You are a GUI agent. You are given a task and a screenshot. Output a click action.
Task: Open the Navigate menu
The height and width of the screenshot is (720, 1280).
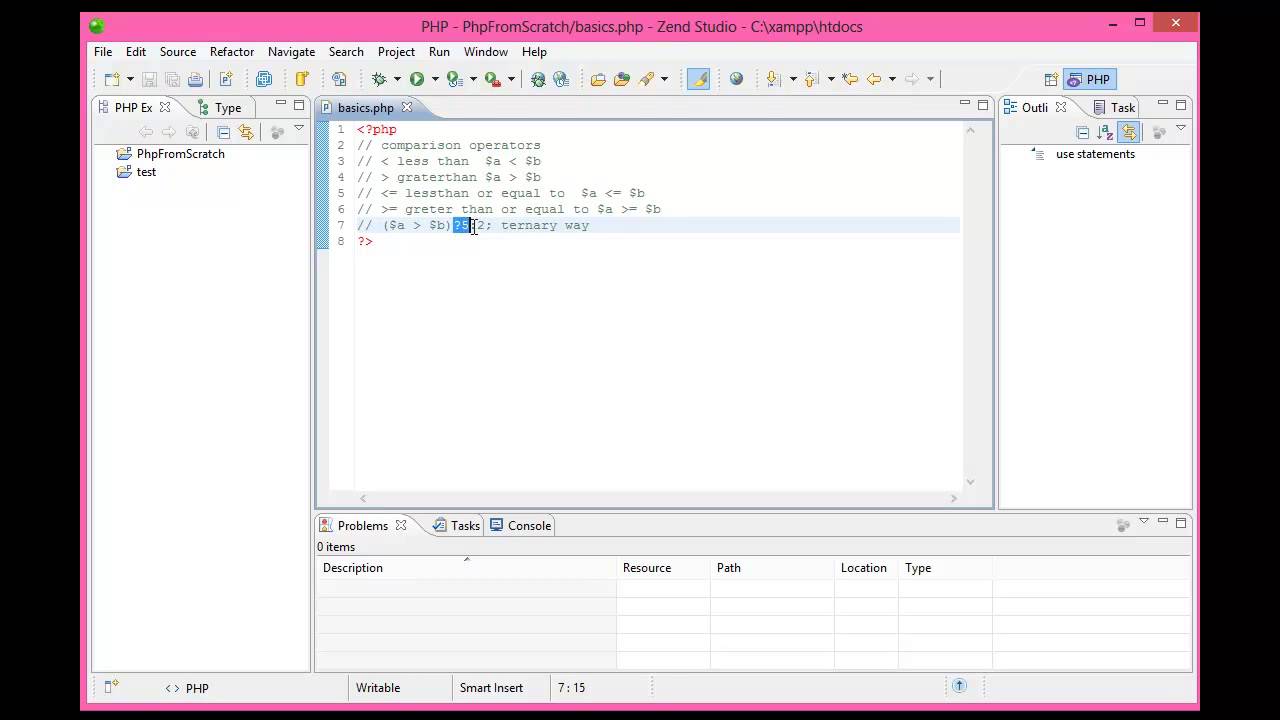291,51
